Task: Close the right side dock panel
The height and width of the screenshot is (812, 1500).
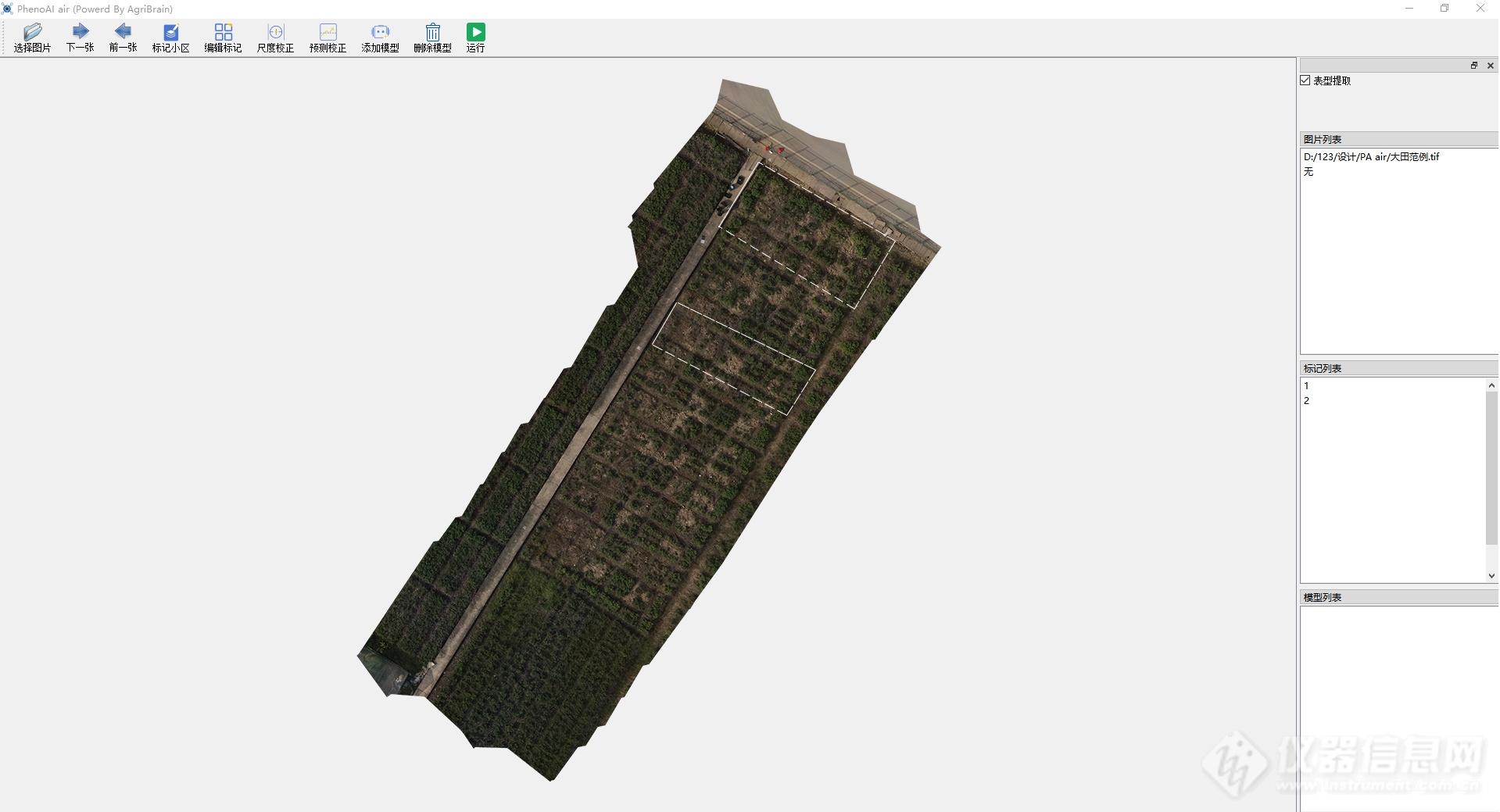Action: pos(1491,66)
